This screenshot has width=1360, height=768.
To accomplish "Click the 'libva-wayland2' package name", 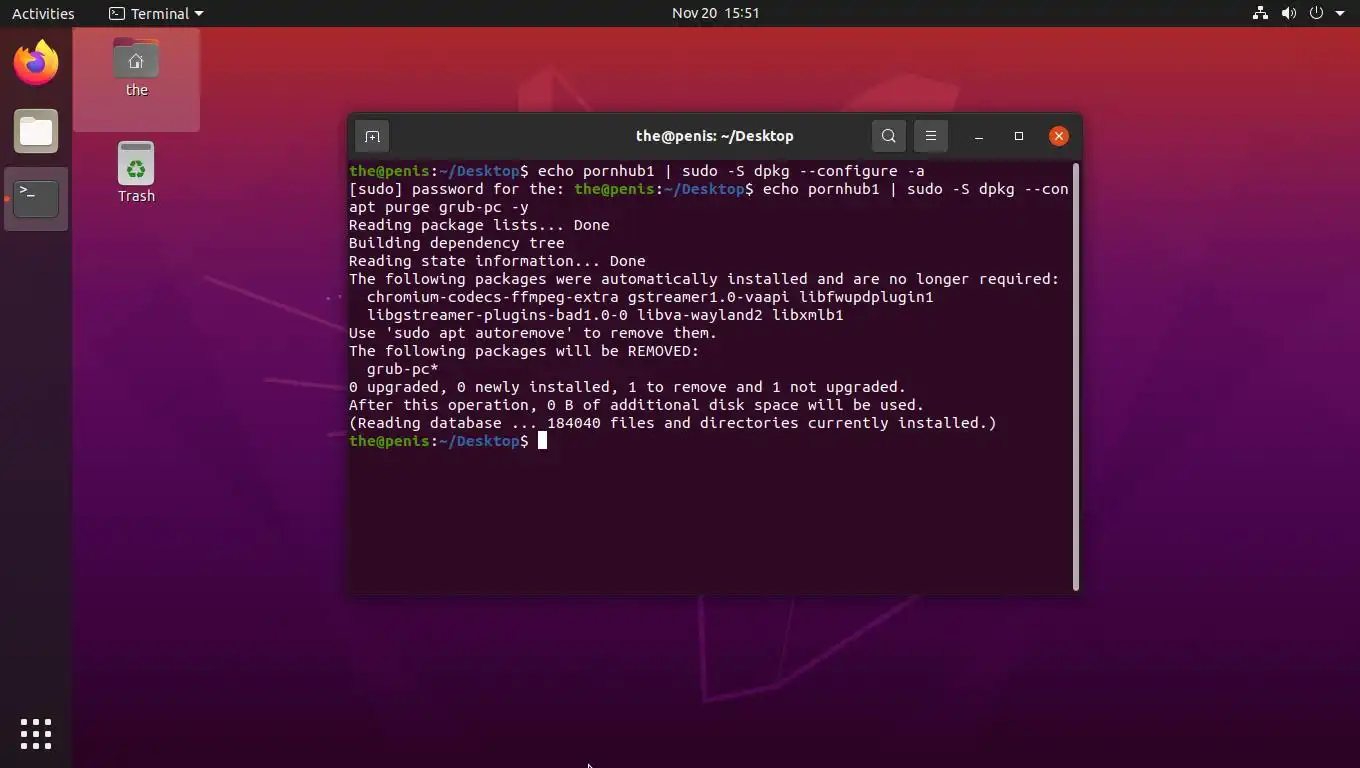I will click(x=700, y=315).
